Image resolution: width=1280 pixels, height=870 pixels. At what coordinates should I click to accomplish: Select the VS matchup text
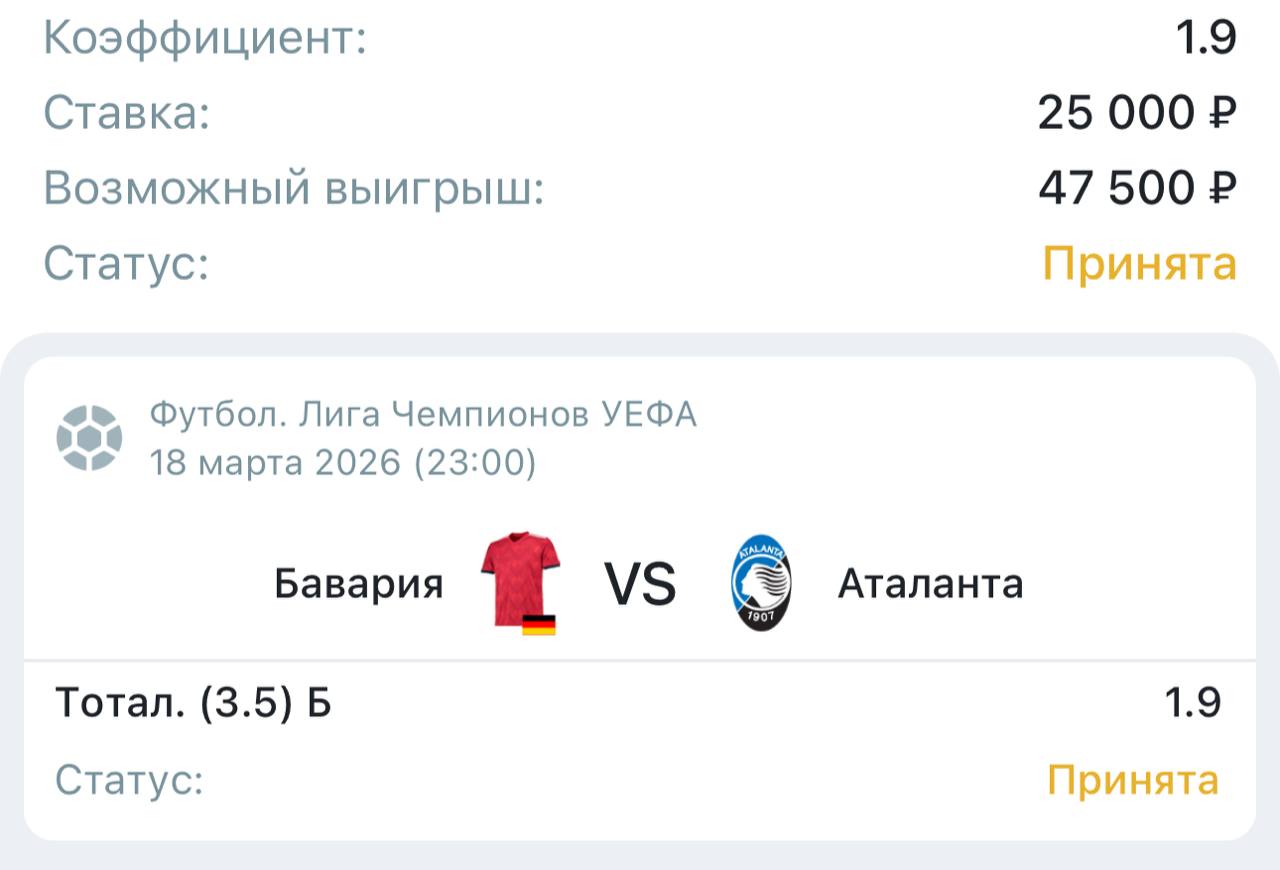point(640,584)
